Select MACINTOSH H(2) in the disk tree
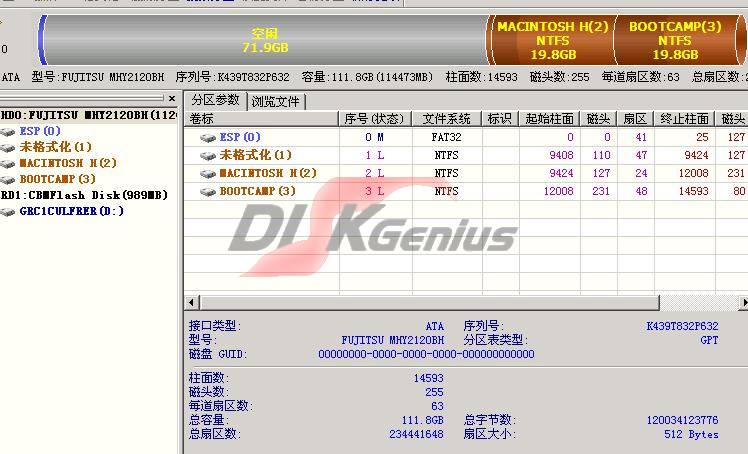The height and width of the screenshot is (454, 748). point(68,163)
